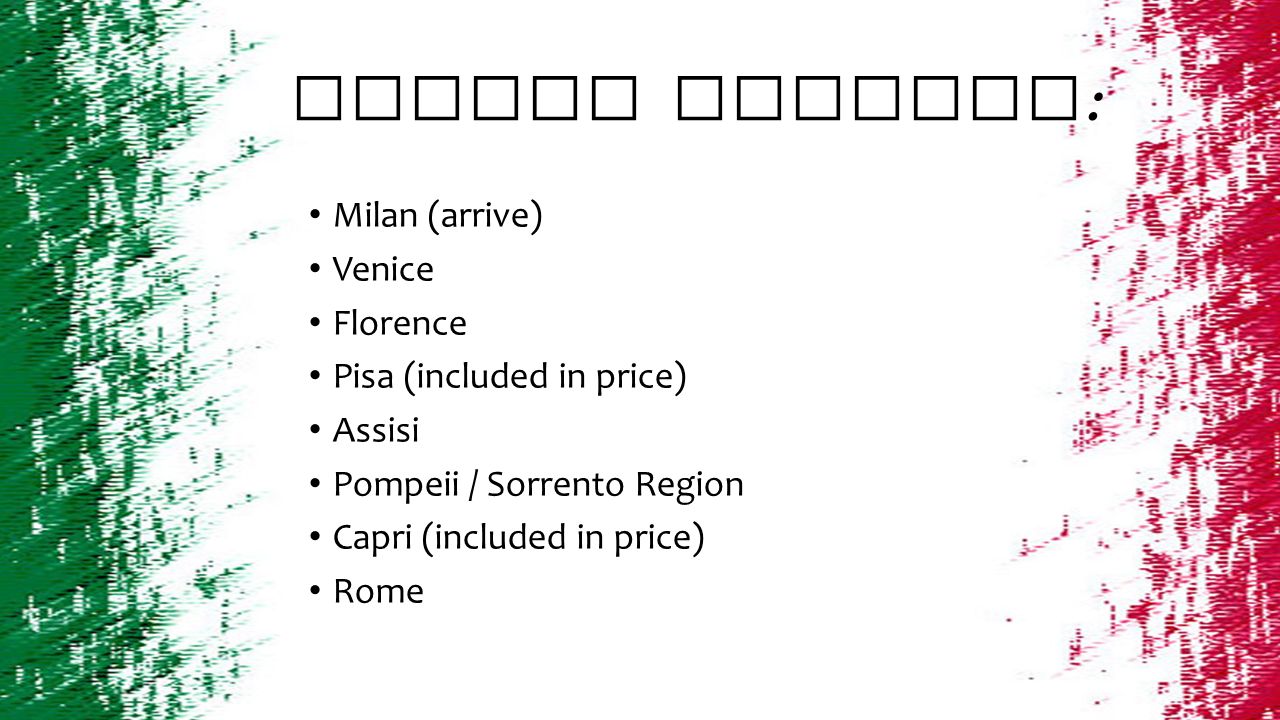The image size is (1280, 720).
Task: Click the bullet dot before 'Venice'
Action: click(x=314, y=268)
